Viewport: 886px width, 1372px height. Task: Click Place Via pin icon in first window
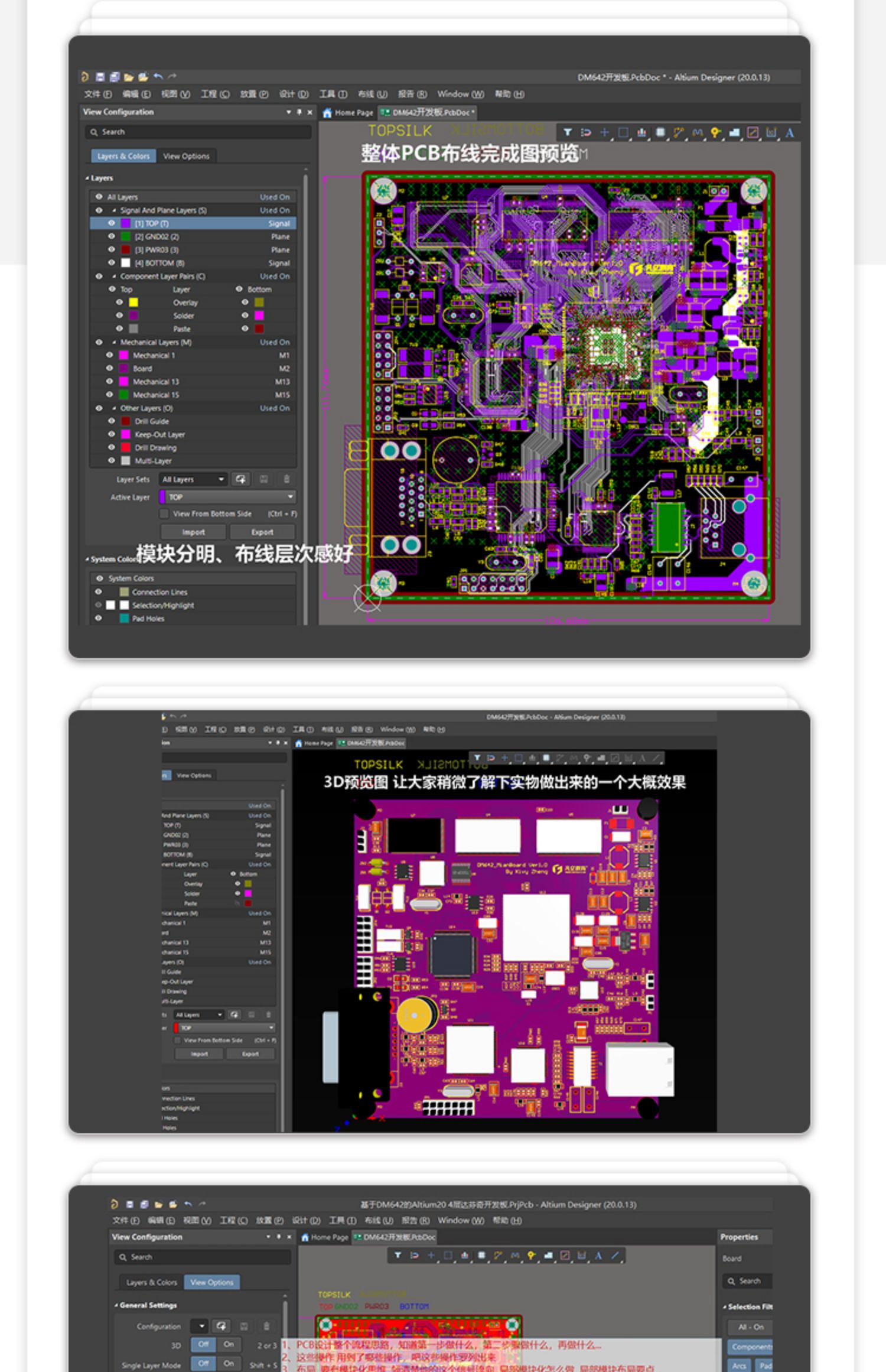pyautogui.click(x=715, y=132)
